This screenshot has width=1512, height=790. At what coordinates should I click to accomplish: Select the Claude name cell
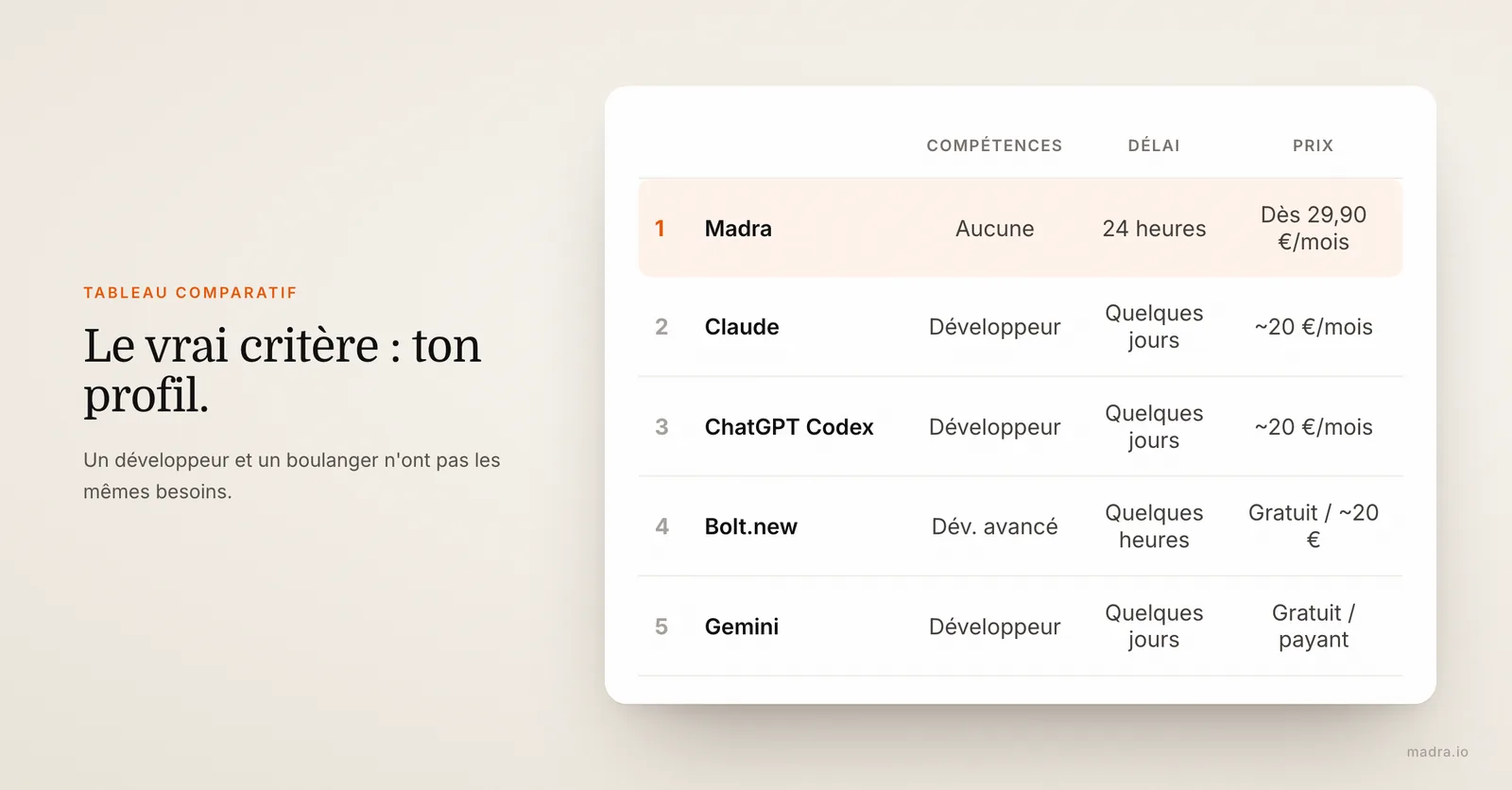[742, 327]
